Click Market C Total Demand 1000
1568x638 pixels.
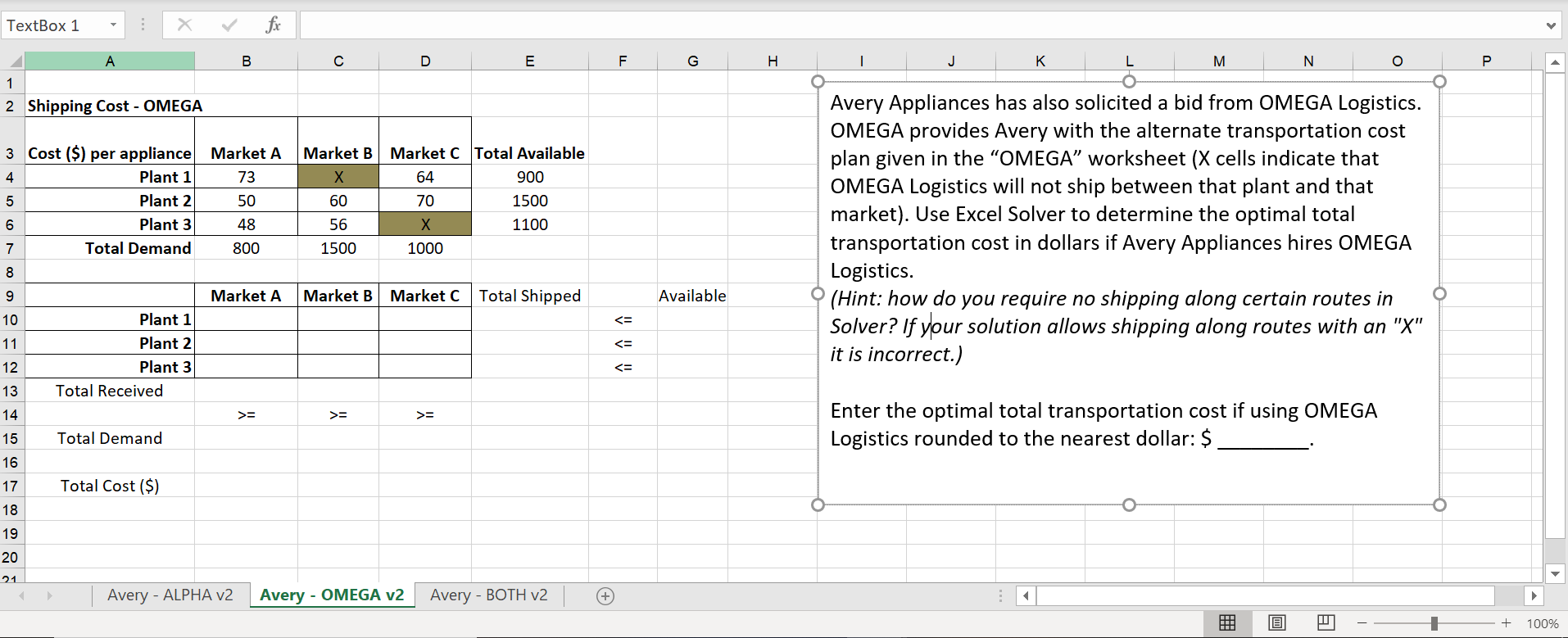click(425, 248)
